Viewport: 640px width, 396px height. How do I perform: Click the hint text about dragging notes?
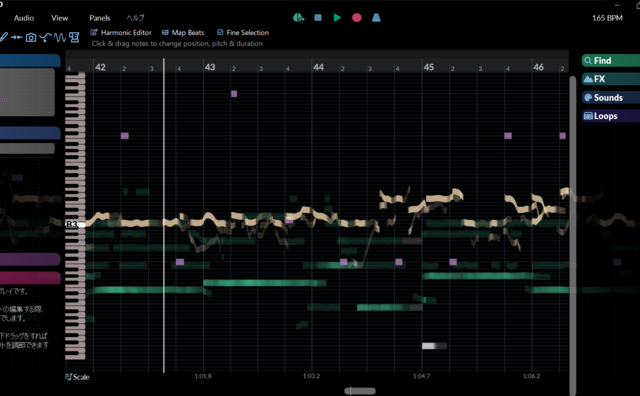coord(177,44)
